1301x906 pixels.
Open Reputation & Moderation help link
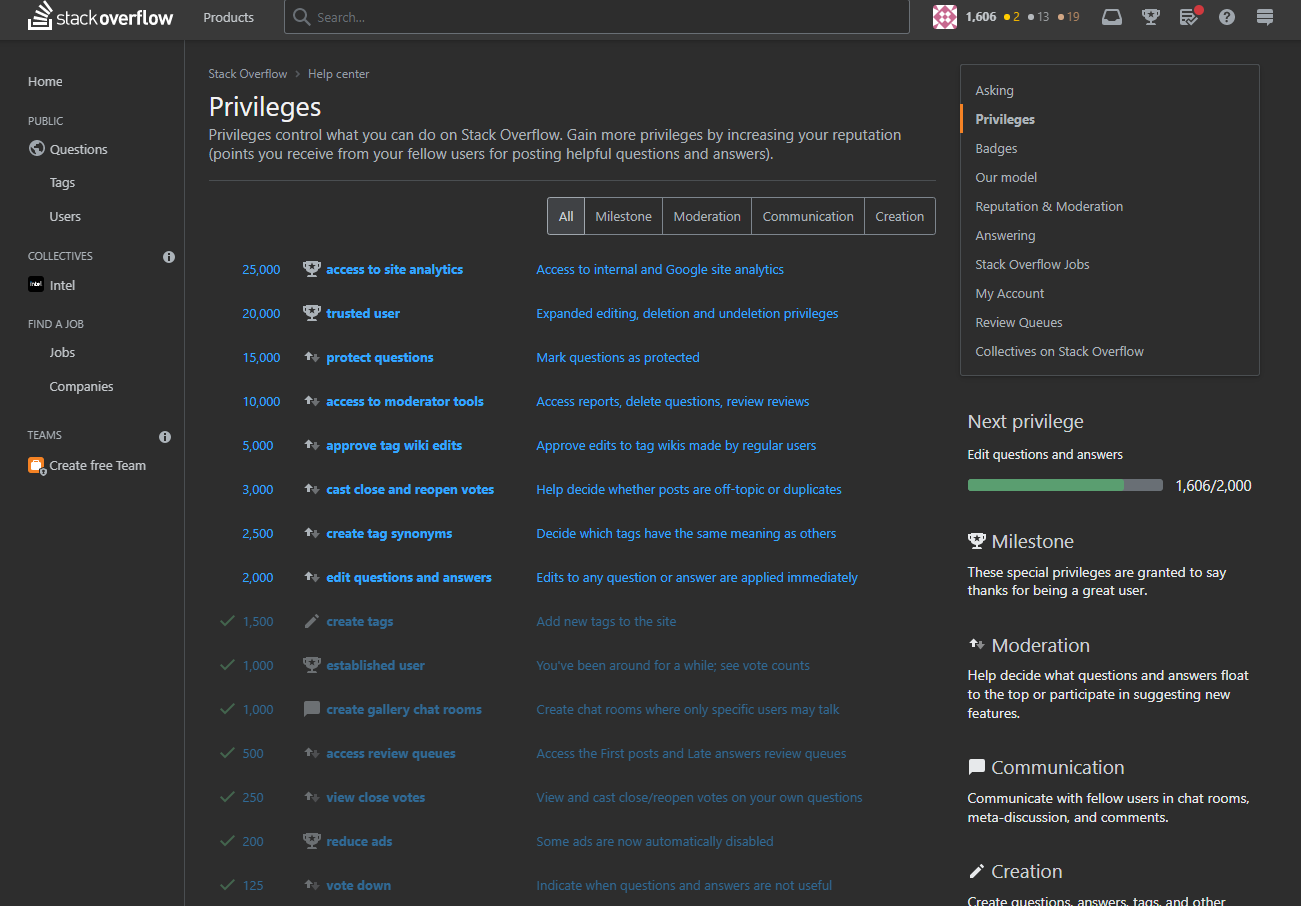point(1049,206)
